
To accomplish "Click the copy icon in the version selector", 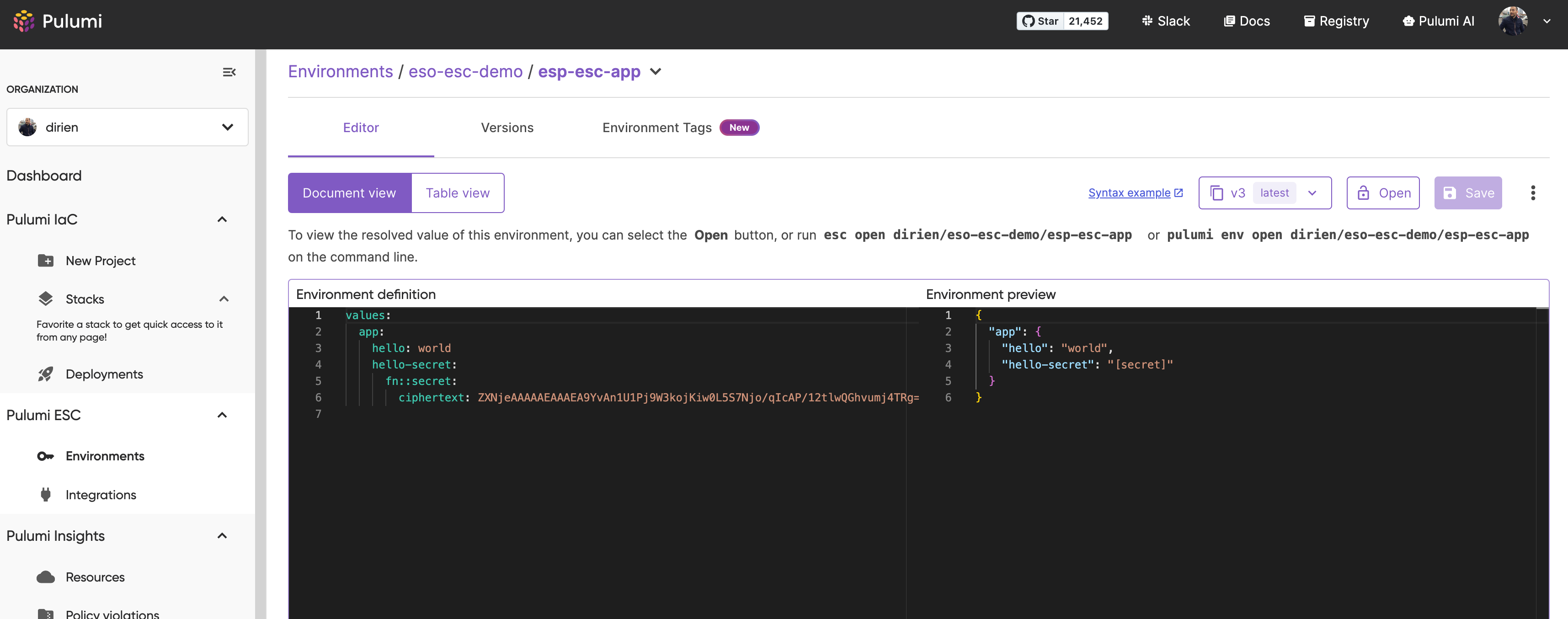I will 1216,193.
